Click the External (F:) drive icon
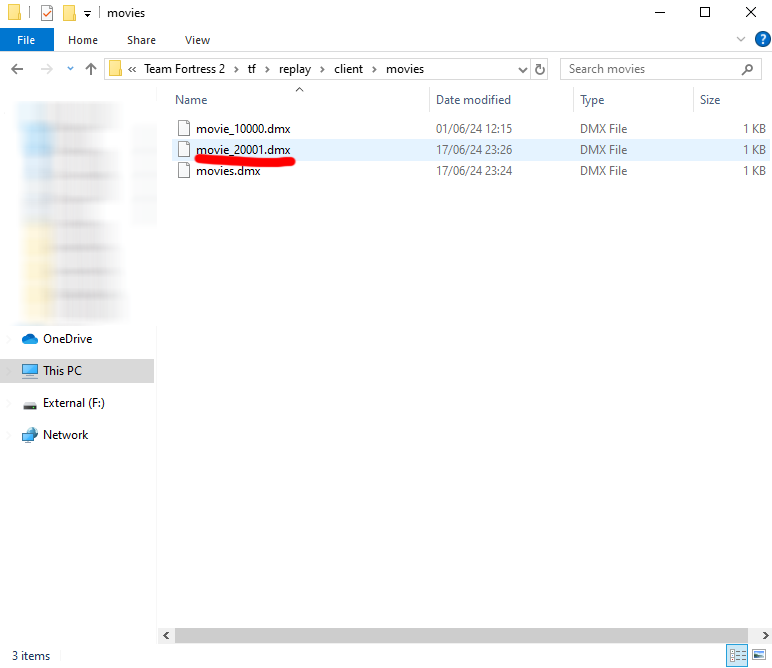772x668 pixels. coord(30,406)
